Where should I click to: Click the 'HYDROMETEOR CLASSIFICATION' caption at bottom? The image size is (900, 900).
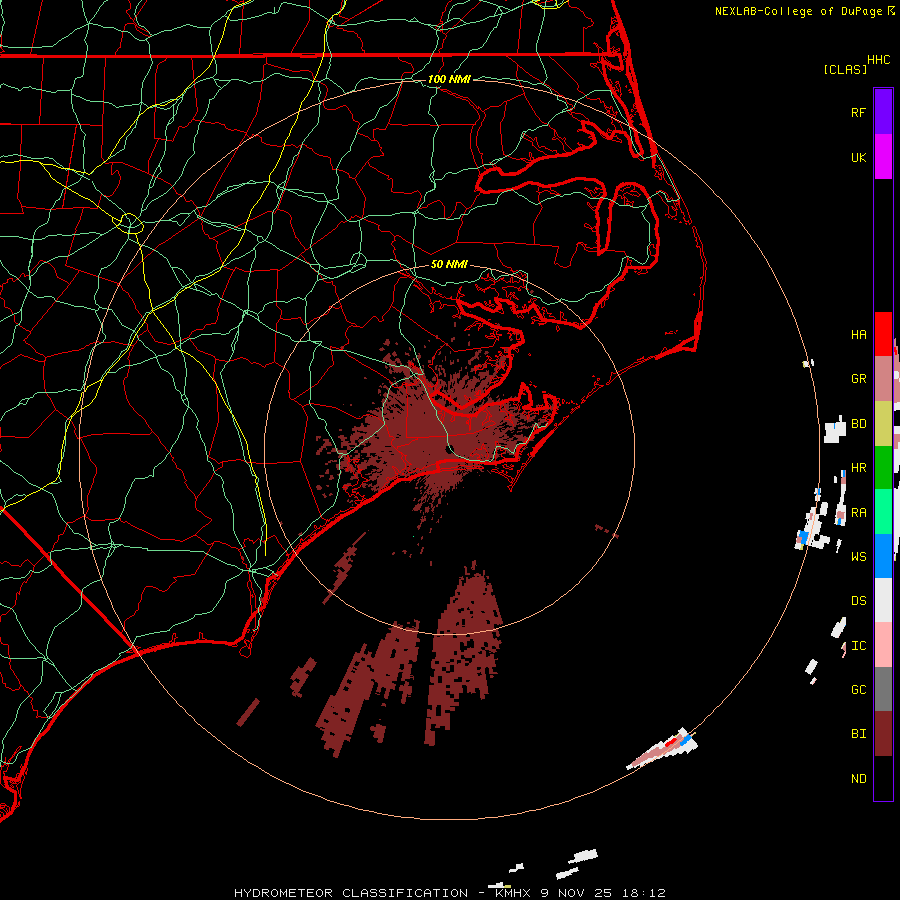pyautogui.click(x=351, y=893)
